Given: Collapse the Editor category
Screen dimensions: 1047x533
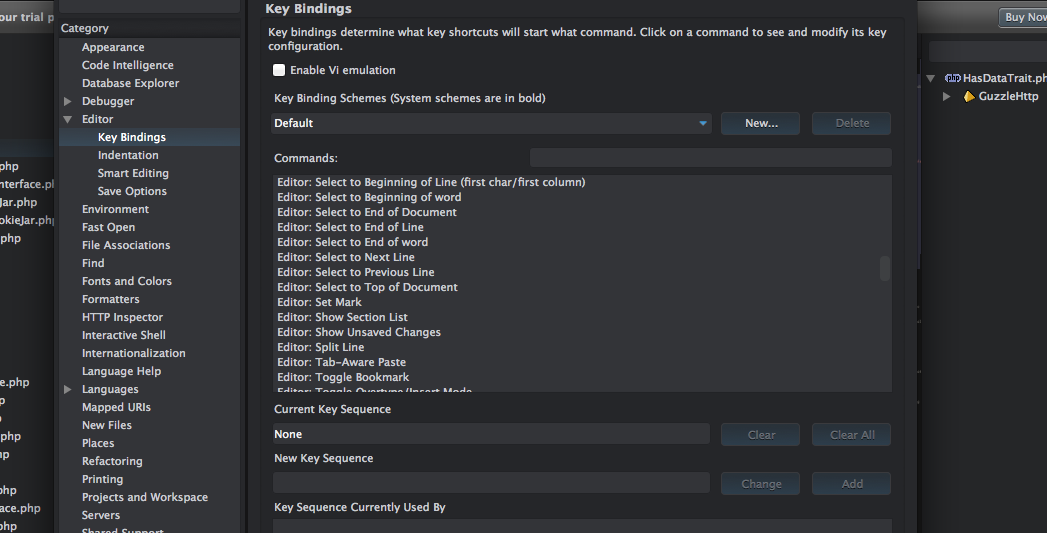Looking at the screenshot, I should click(x=68, y=119).
